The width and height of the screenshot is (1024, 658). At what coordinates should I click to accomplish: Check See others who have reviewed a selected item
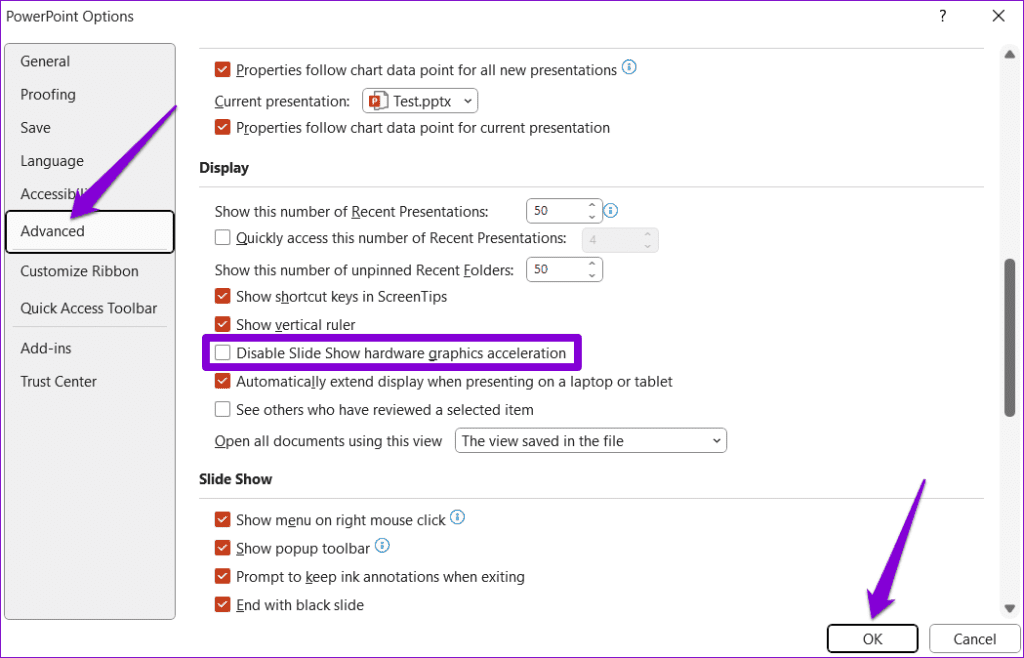click(222, 409)
